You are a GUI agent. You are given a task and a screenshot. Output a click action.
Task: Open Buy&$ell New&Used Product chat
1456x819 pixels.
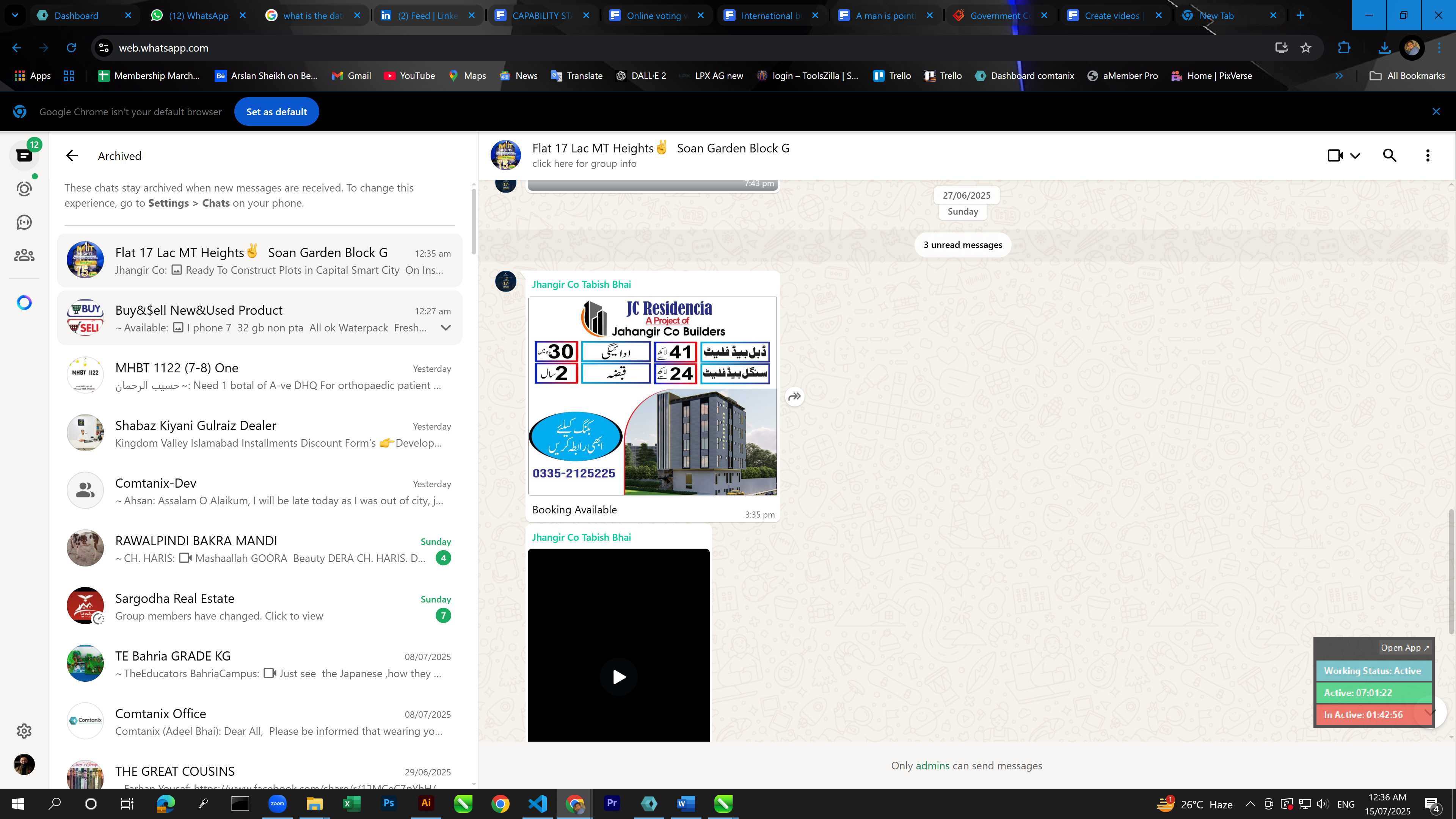coord(259,318)
